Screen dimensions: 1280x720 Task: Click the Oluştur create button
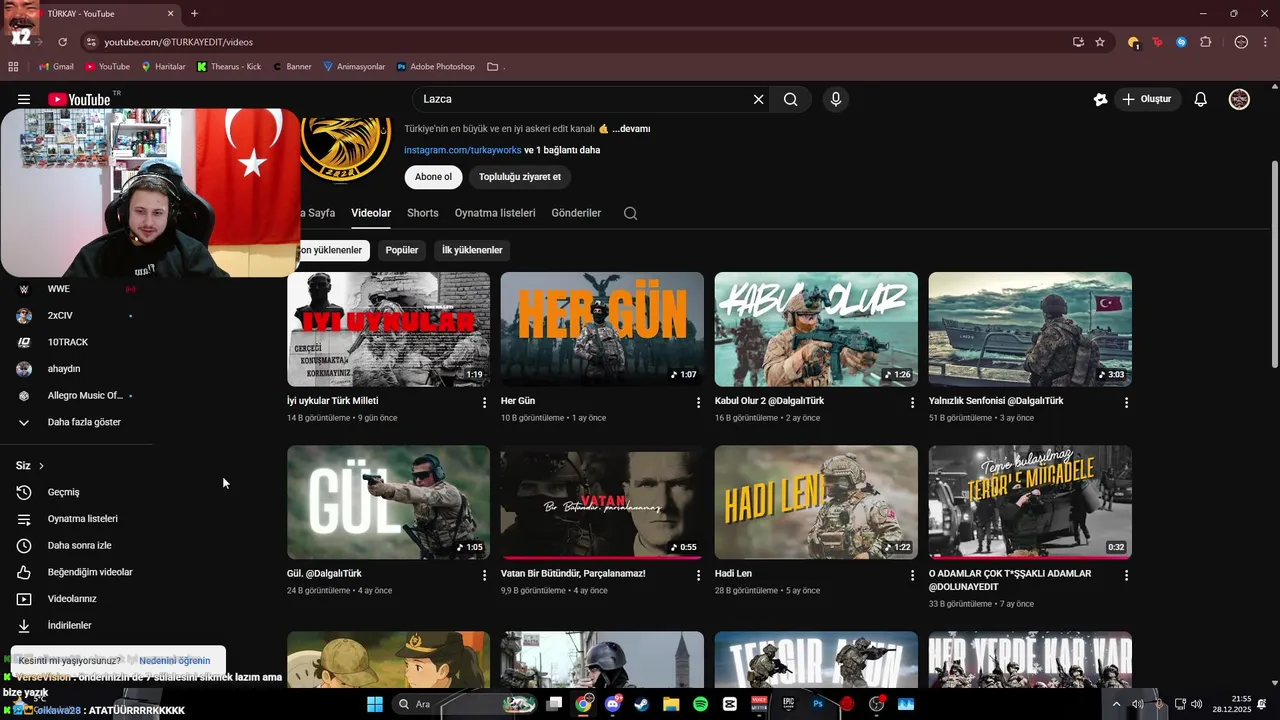coord(1147,99)
